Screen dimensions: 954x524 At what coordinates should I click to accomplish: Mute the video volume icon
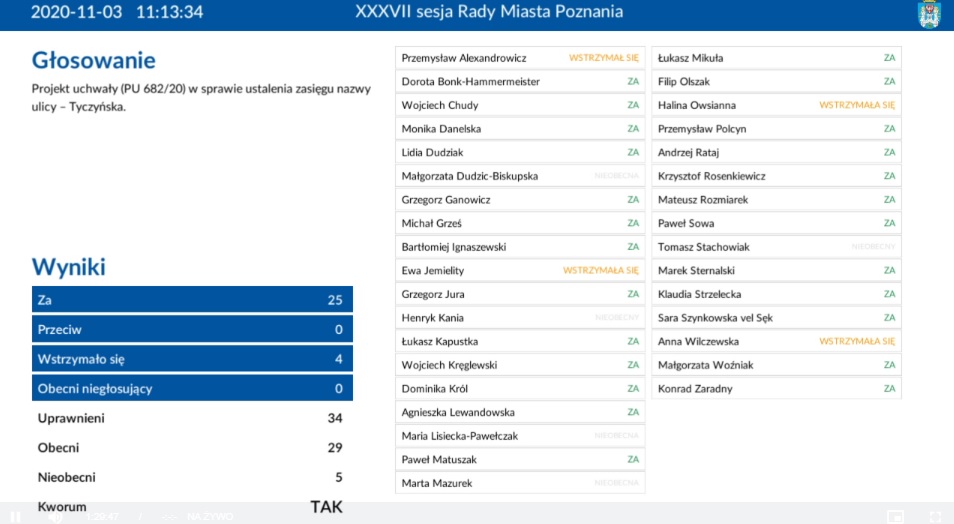click(x=56, y=516)
